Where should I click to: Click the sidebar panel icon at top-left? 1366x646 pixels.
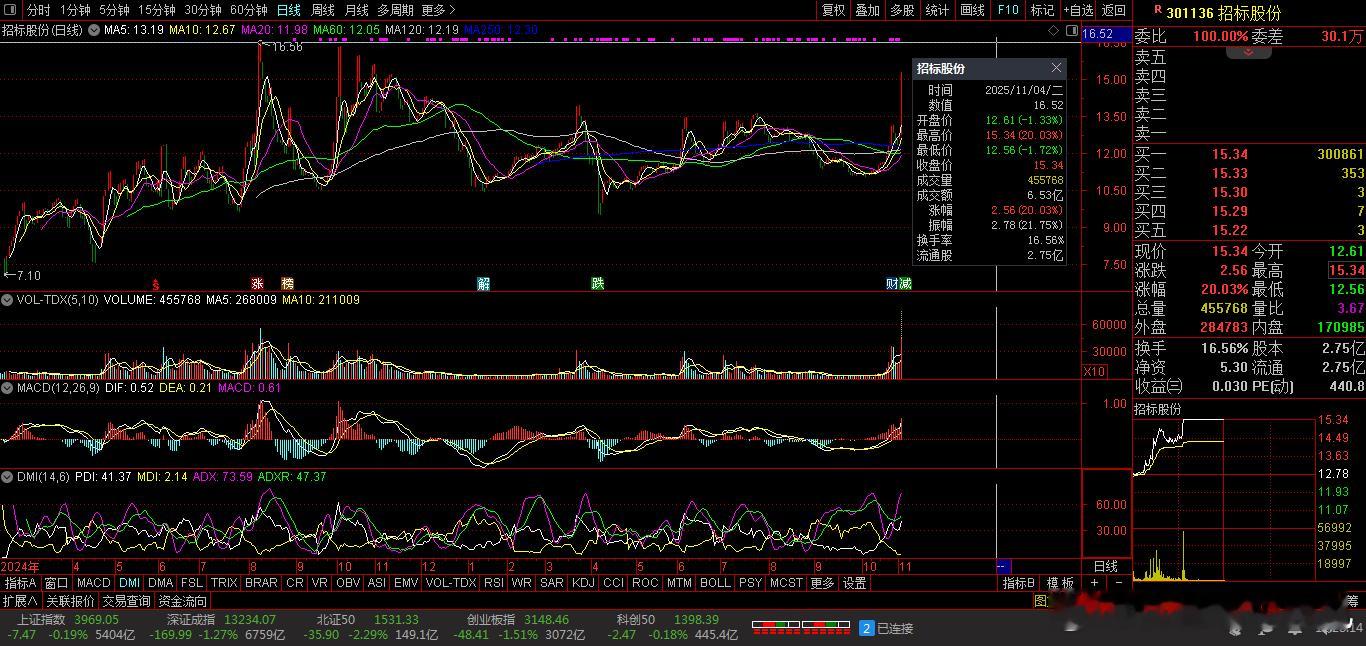point(11,10)
